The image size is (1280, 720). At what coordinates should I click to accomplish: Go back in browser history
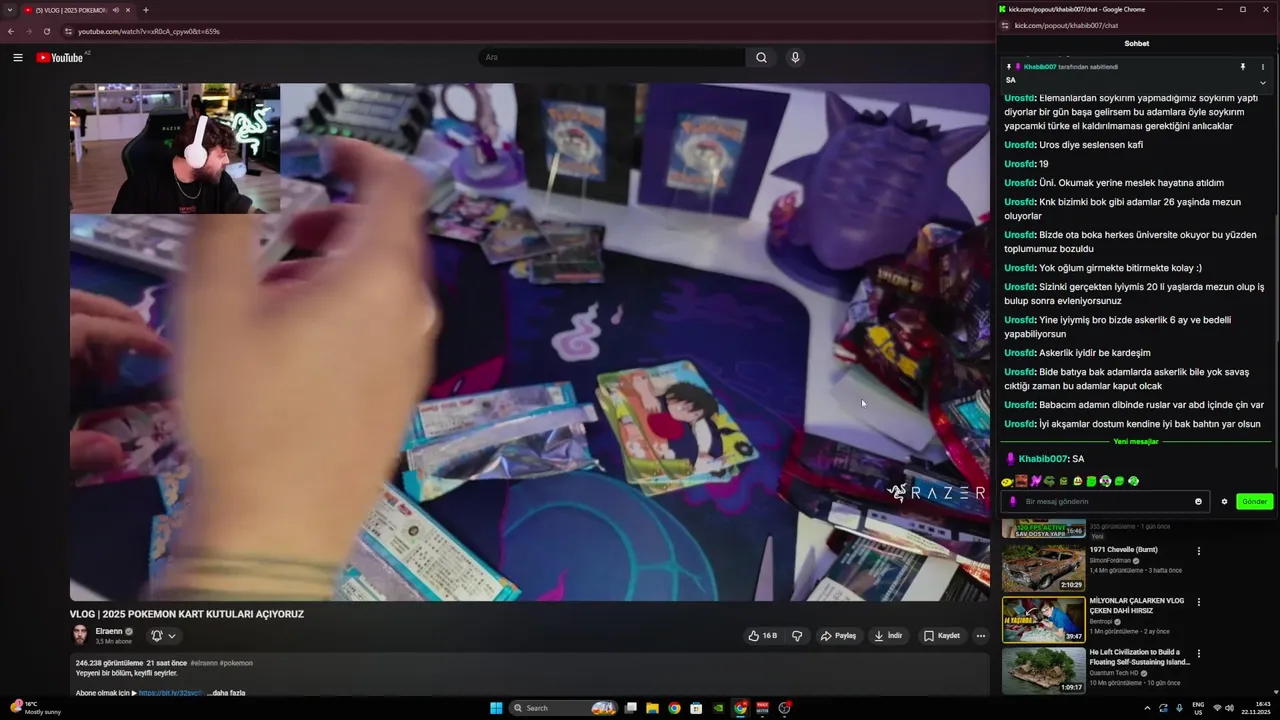[x=11, y=31]
